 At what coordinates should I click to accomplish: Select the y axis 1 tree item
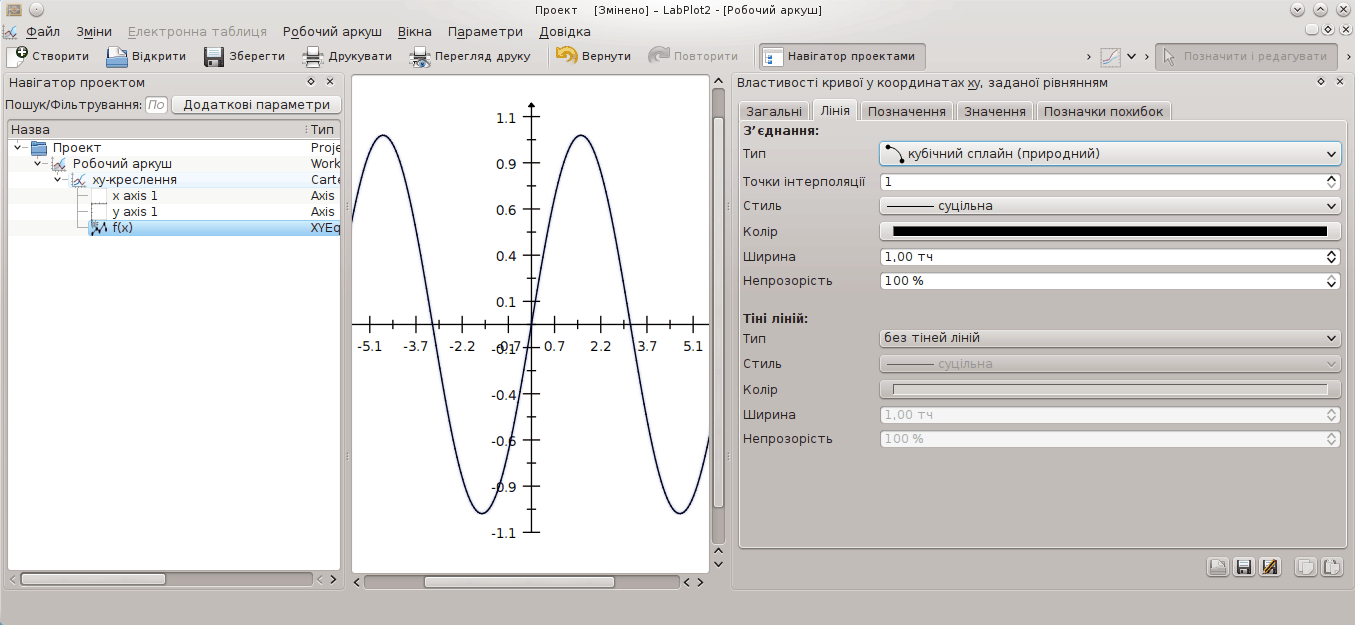(135, 212)
